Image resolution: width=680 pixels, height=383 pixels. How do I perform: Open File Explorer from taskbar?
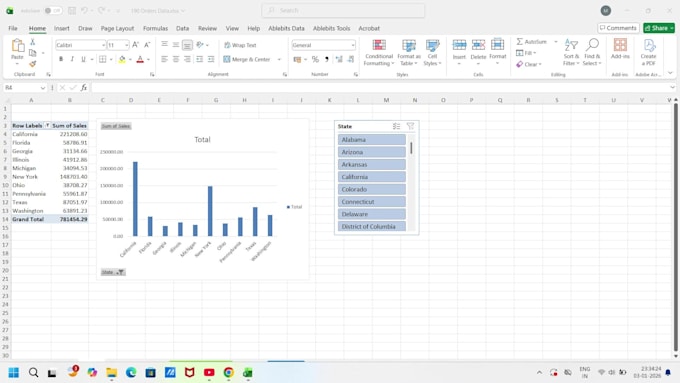point(111,373)
